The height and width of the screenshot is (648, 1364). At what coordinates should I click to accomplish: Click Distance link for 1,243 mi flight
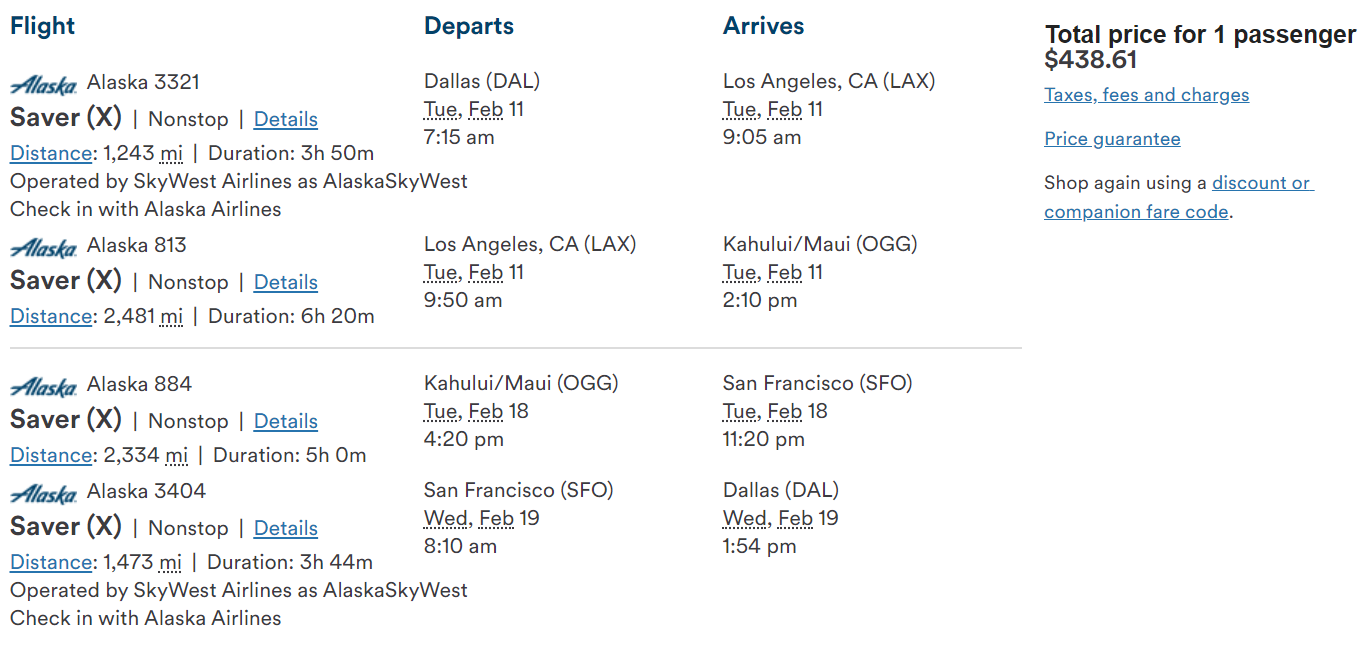click(x=51, y=153)
